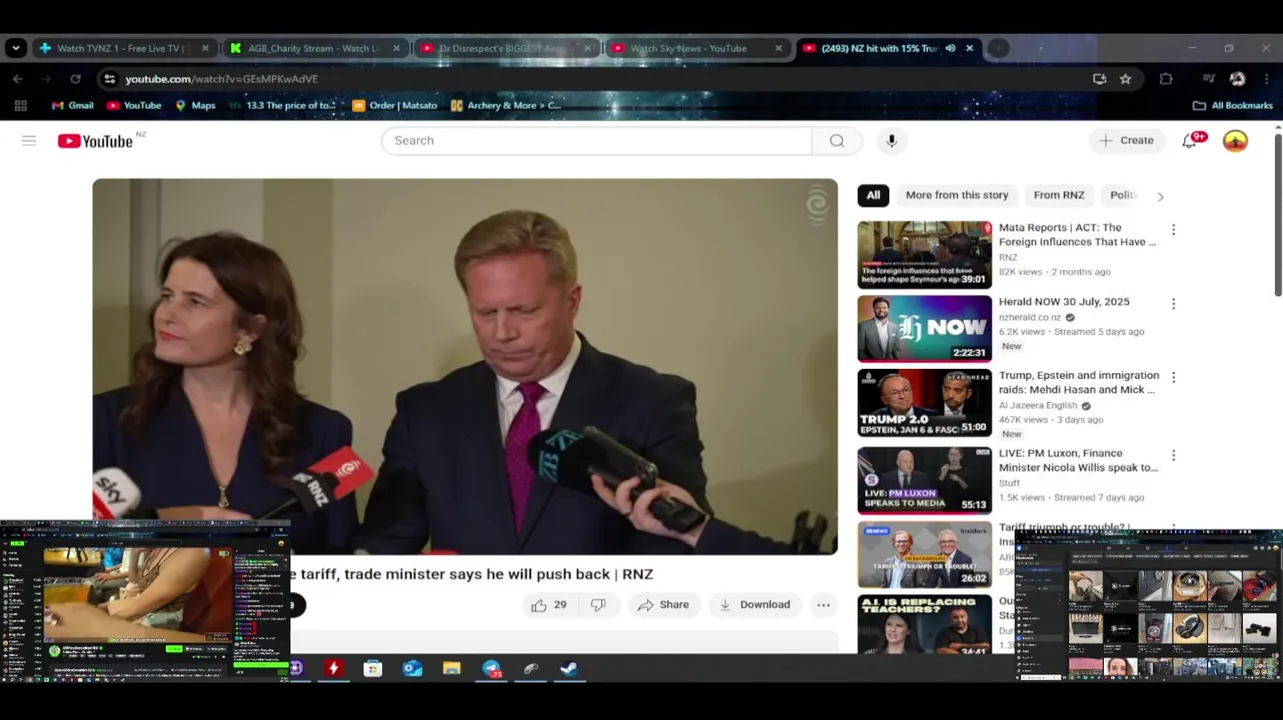Start voice search with the microphone icon
Image resolution: width=1283 pixels, height=720 pixels.
[x=892, y=141]
